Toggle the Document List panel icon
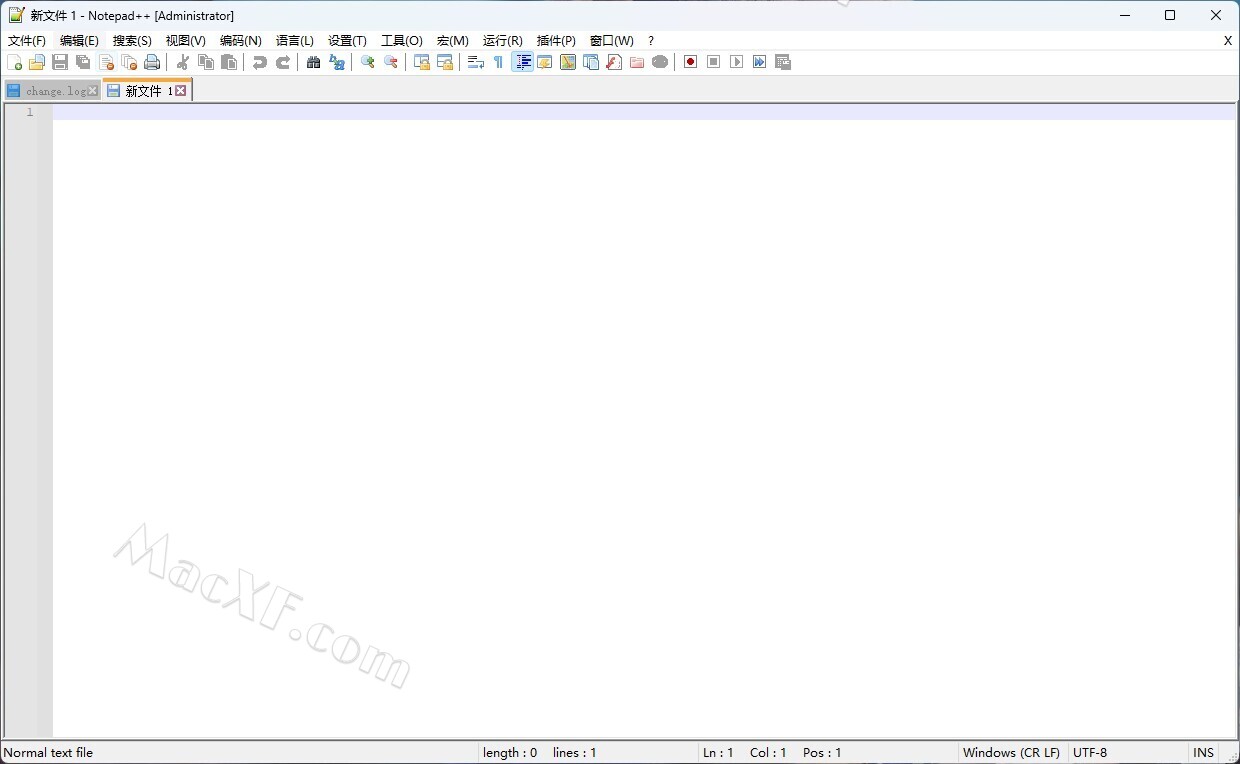The width and height of the screenshot is (1240, 764). [x=591, y=62]
